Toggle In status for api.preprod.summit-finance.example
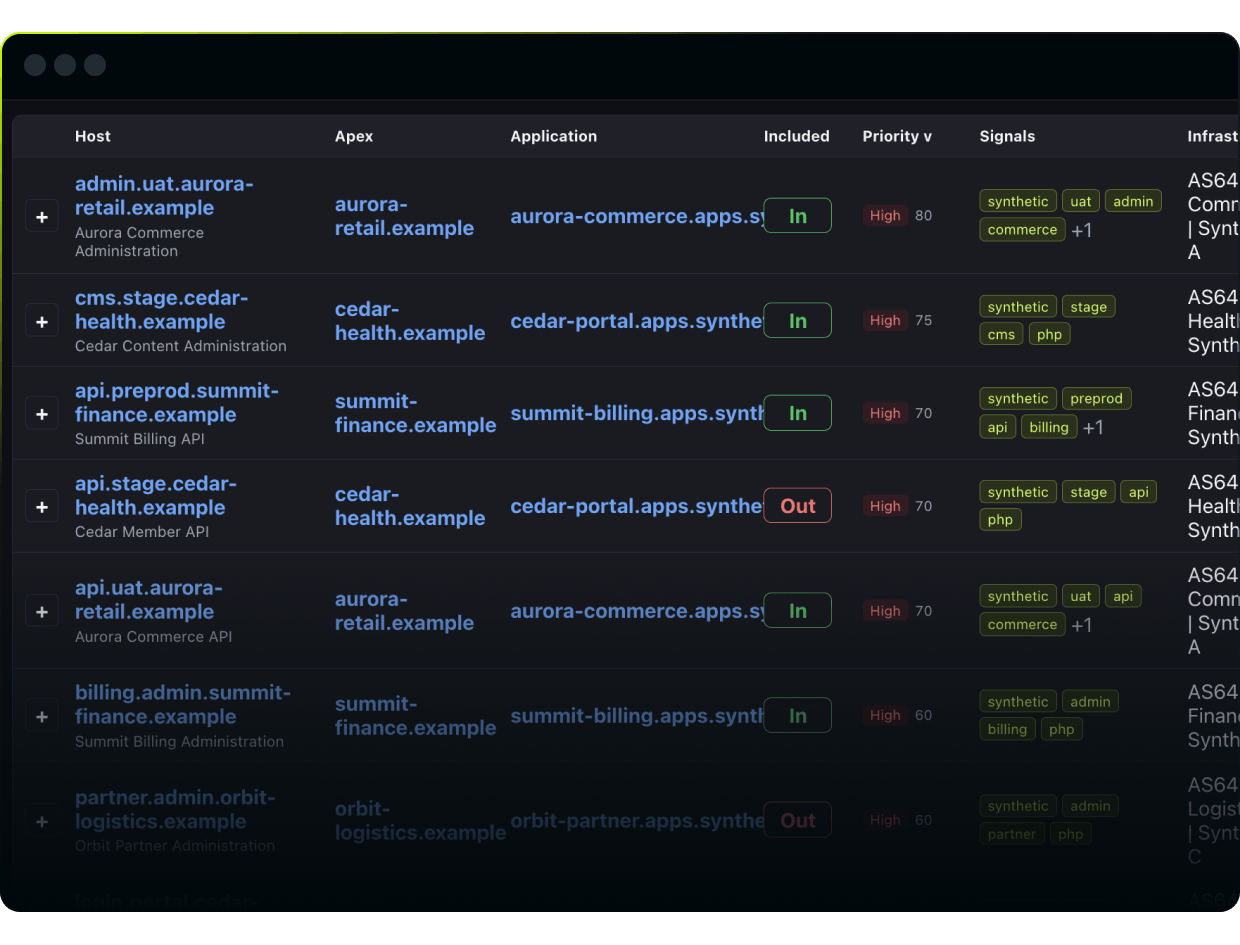1240x945 pixels. 797,414
